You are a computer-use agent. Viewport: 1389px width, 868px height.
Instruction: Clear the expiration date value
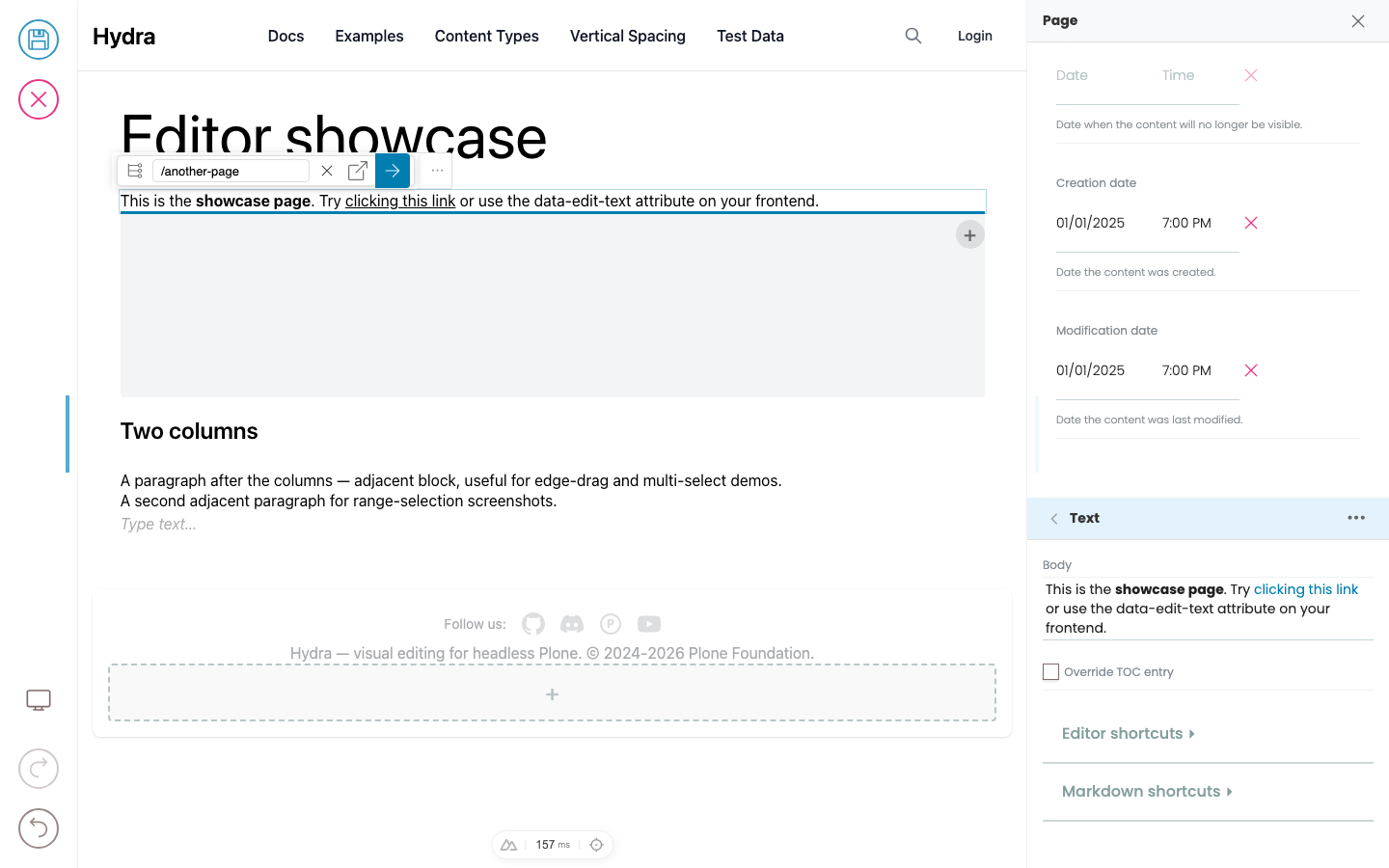[1251, 75]
